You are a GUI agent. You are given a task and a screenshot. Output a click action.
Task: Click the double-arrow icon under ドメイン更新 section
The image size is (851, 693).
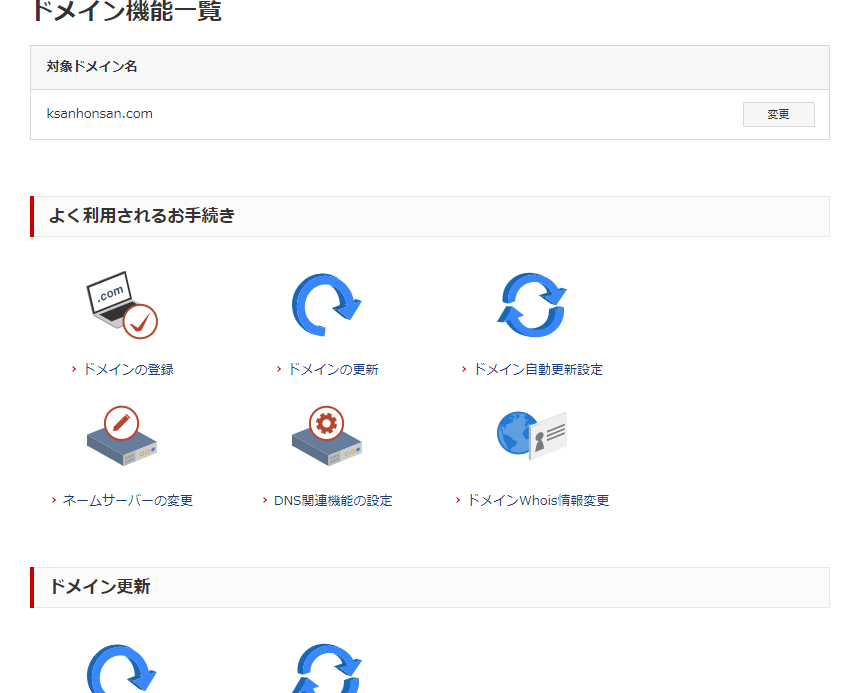(x=326, y=668)
